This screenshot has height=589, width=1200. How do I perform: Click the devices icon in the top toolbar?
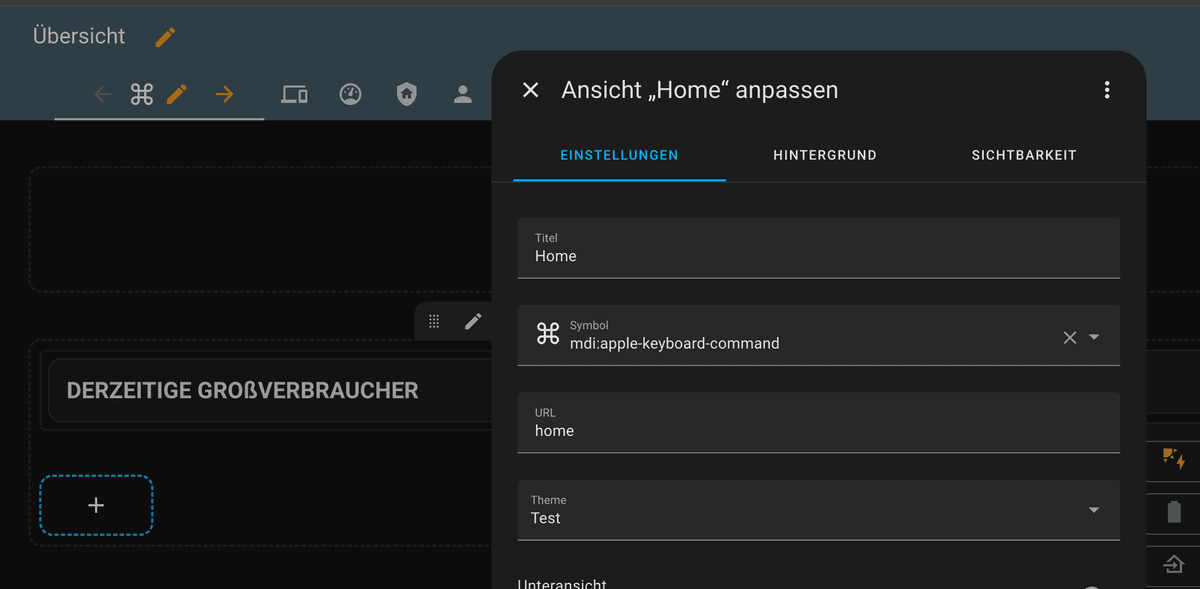click(x=294, y=93)
